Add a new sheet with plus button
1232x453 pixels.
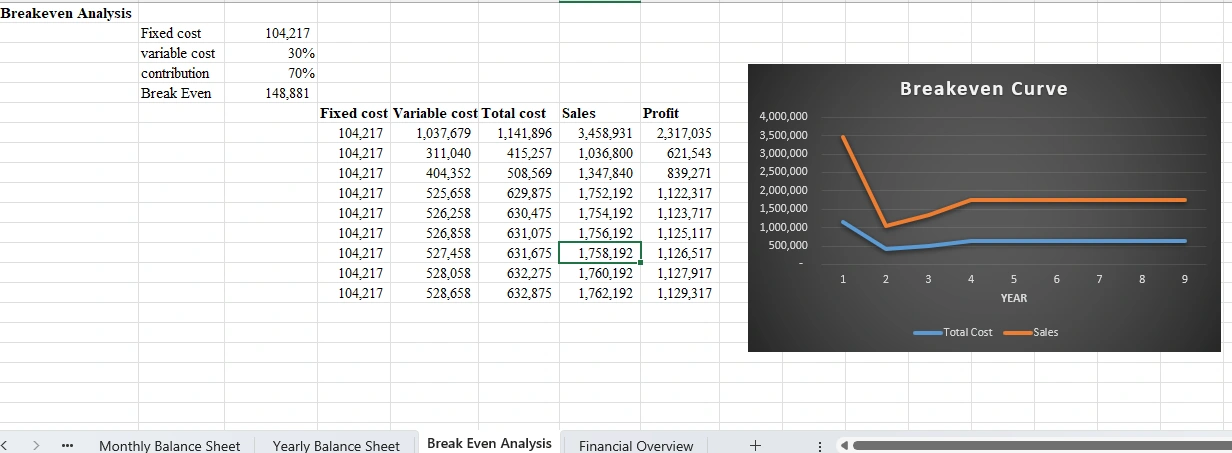pos(755,445)
